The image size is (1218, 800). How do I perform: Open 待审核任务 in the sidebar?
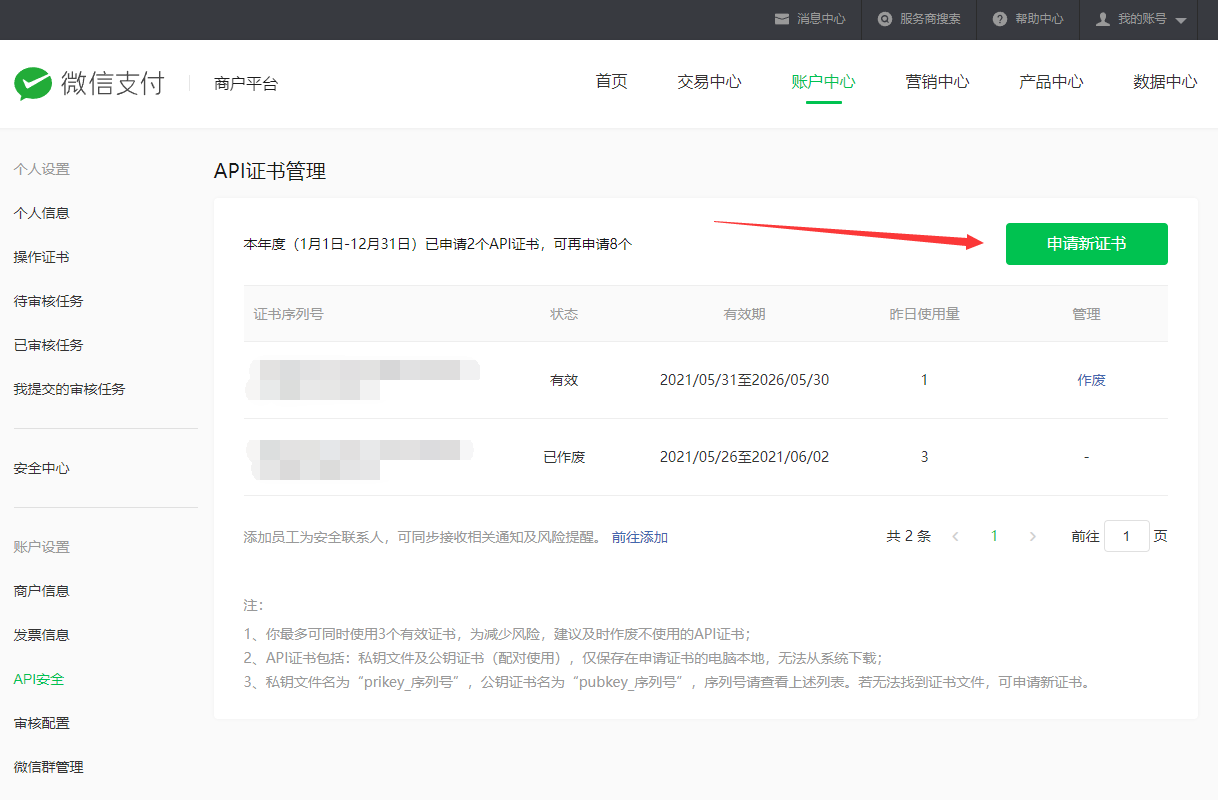click(x=48, y=301)
